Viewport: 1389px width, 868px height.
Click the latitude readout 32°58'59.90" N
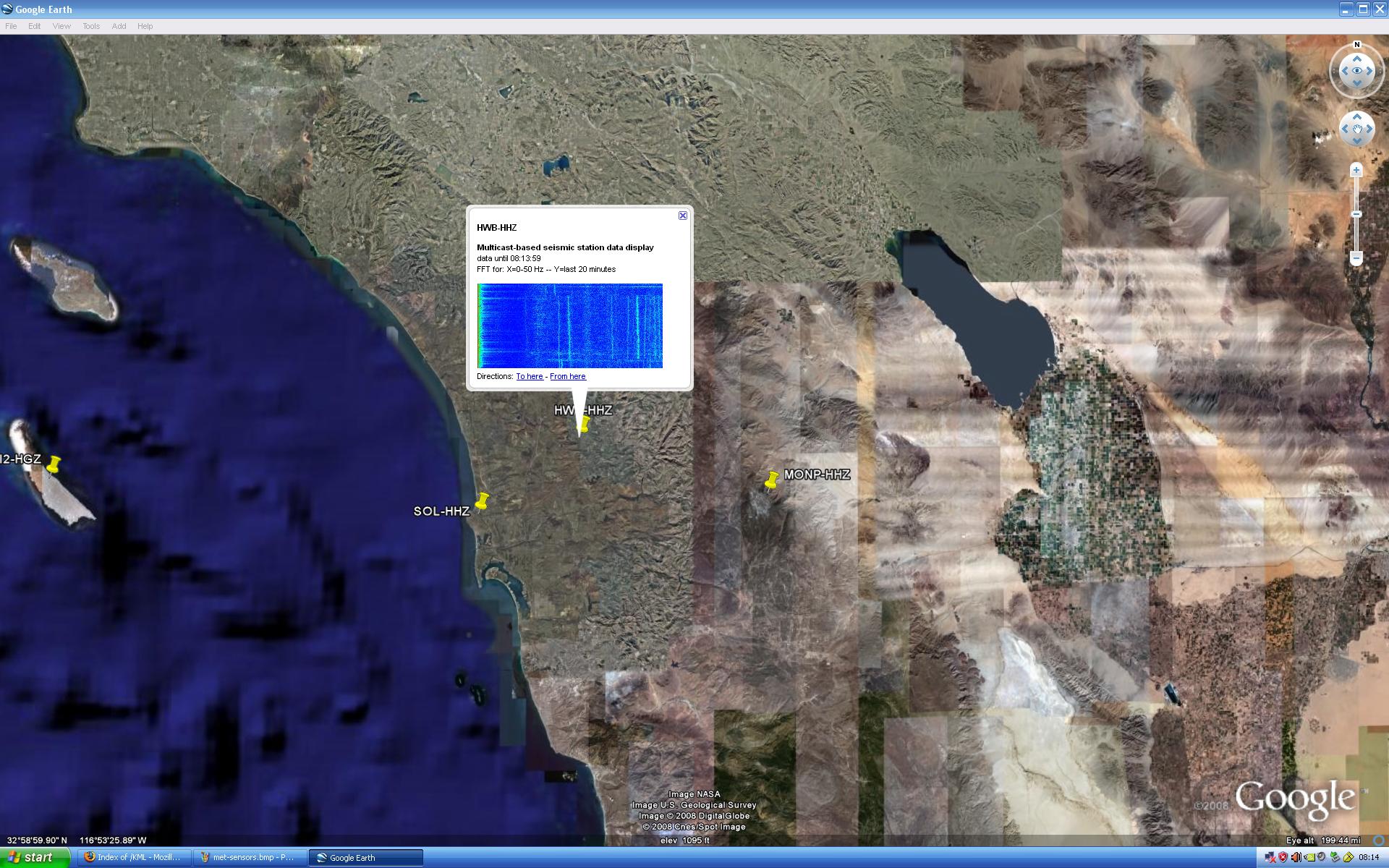pyautogui.click(x=37, y=841)
